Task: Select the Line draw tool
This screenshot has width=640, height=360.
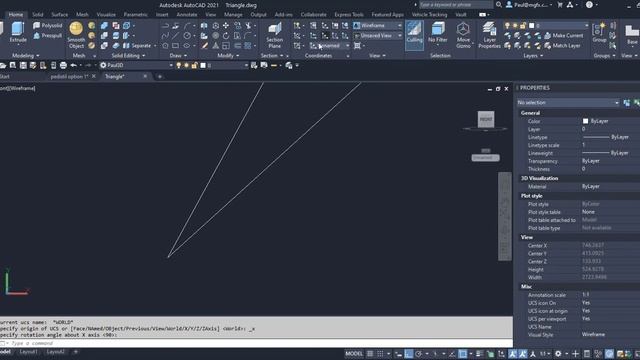Action: tap(176, 36)
